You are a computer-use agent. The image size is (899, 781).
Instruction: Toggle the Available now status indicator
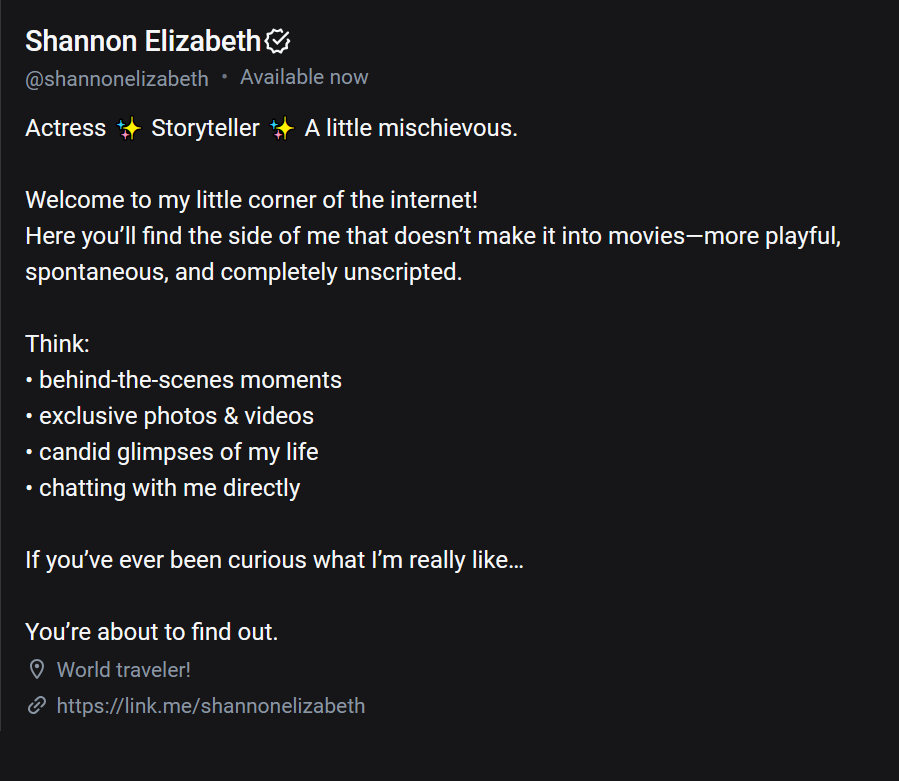(x=304, y=76)
